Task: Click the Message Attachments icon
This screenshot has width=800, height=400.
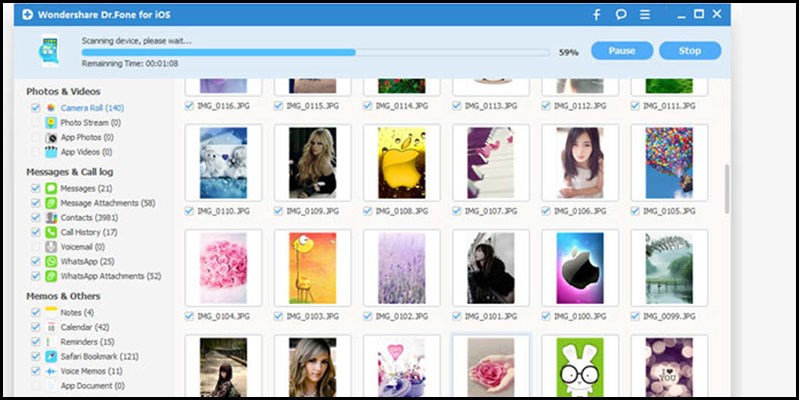Action: pyautogui.click(x=51, y=203)
